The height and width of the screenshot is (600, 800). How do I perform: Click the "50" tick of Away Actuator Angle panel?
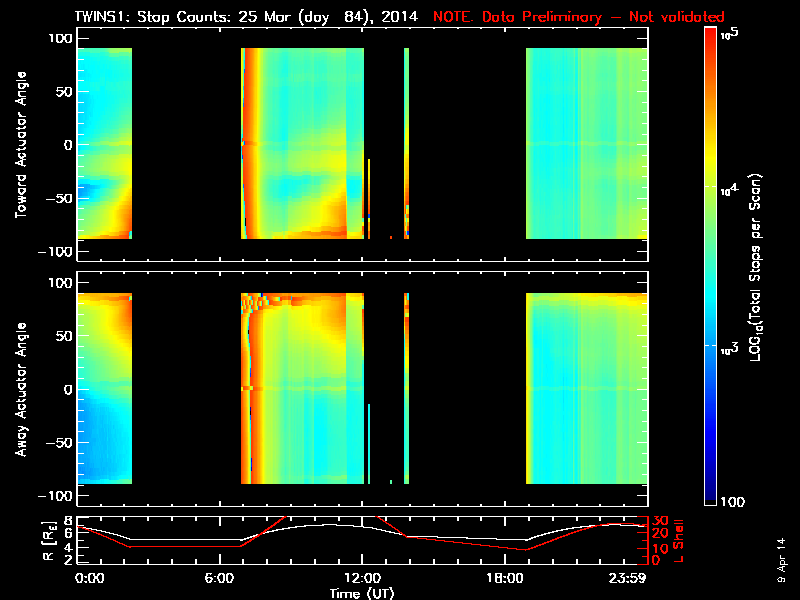[x=65, y=336]
